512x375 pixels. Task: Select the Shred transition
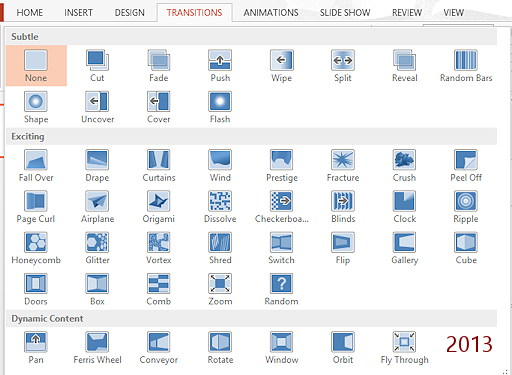(x=220, y=248)
